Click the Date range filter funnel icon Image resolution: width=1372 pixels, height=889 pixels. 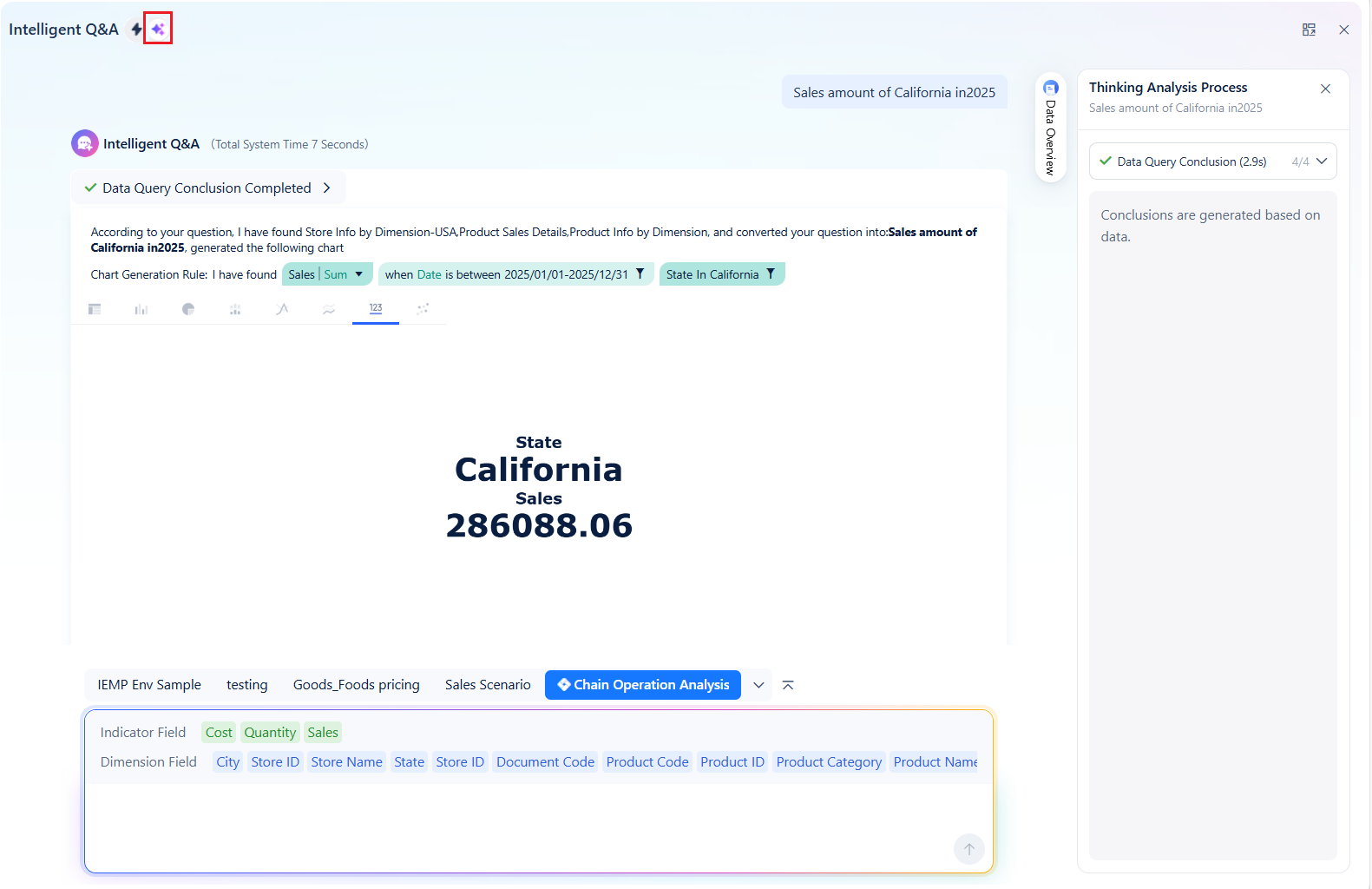pyautogui.click(x=640, y=273)
